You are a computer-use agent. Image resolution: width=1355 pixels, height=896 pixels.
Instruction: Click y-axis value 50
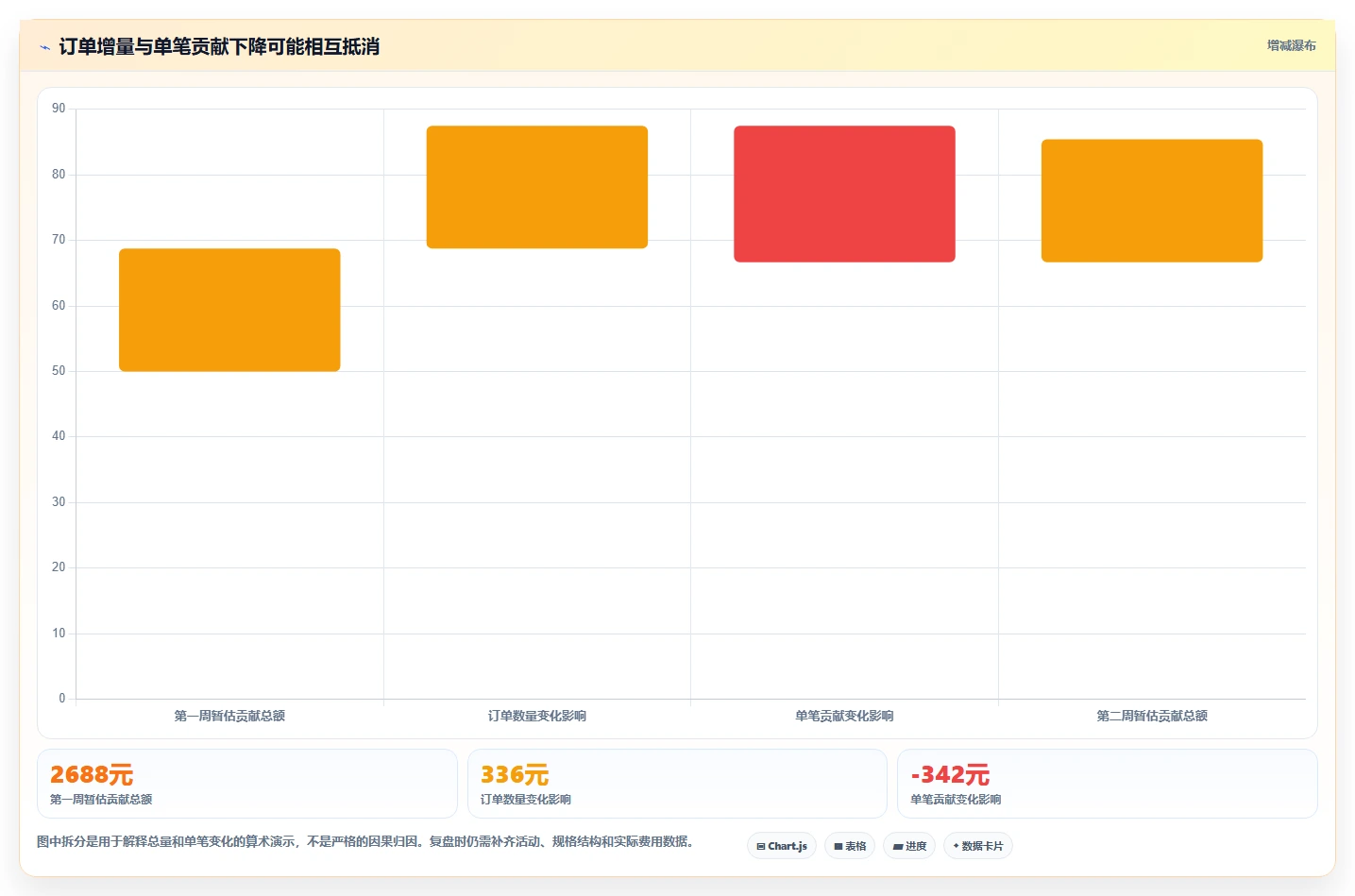[59, 371]
